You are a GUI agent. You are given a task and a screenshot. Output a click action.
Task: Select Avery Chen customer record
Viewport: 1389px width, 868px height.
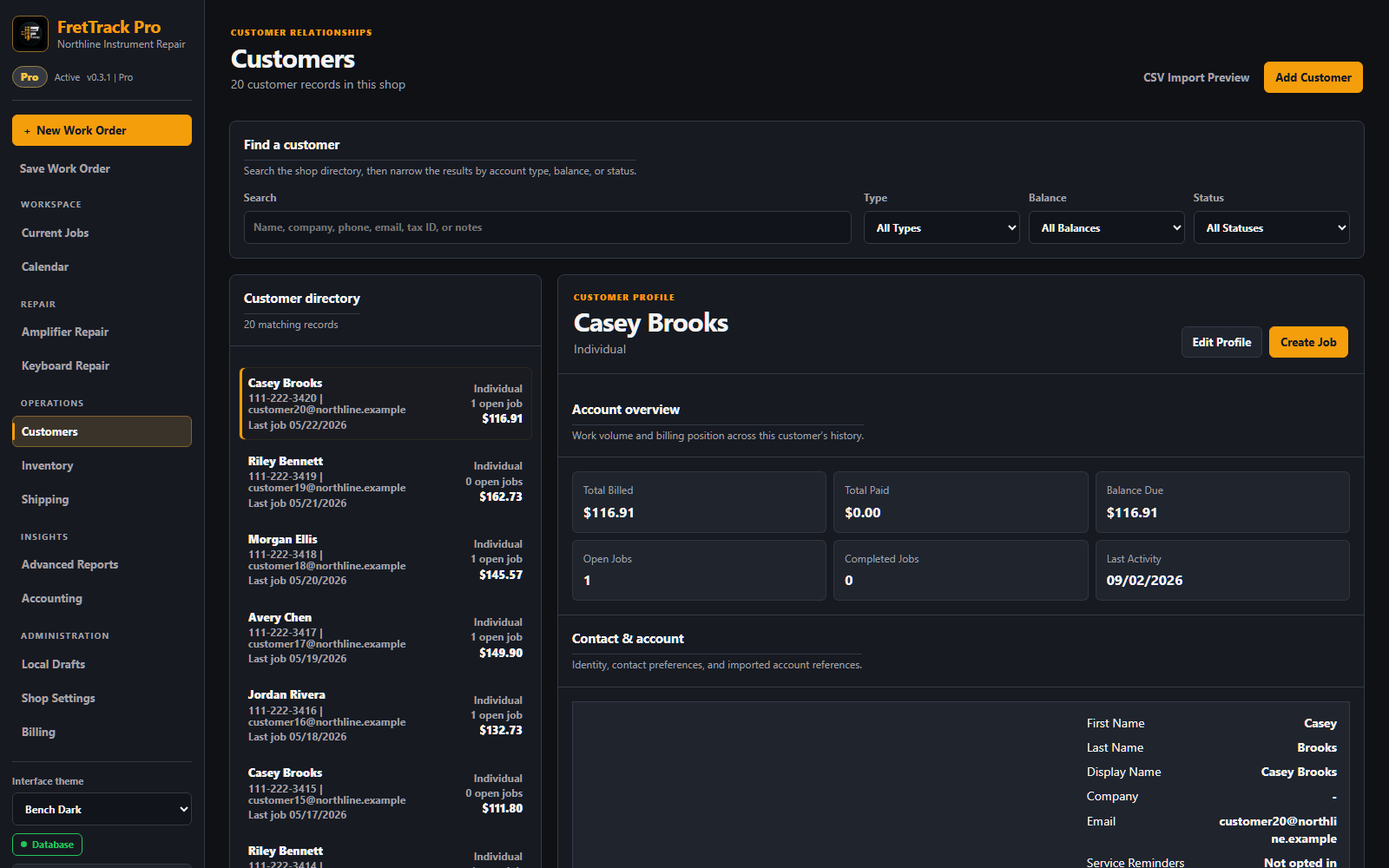coord(385,638)
